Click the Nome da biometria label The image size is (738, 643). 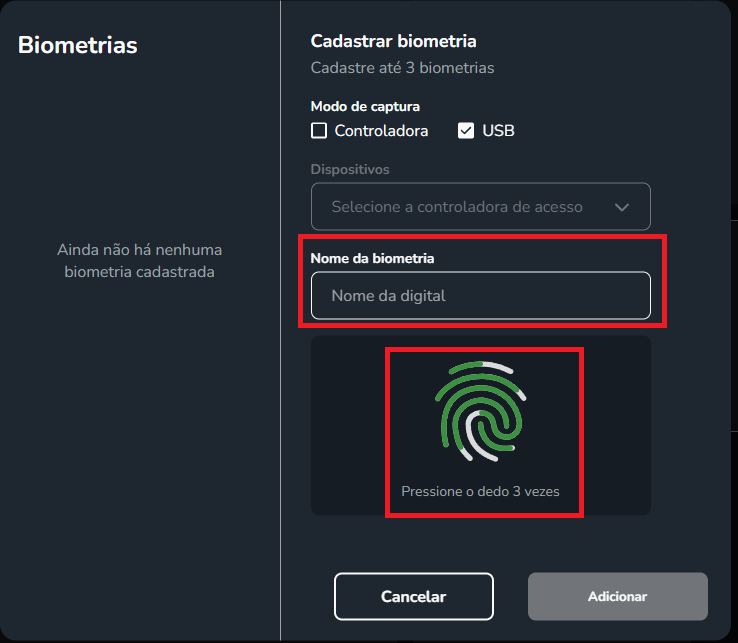(372, 258)
